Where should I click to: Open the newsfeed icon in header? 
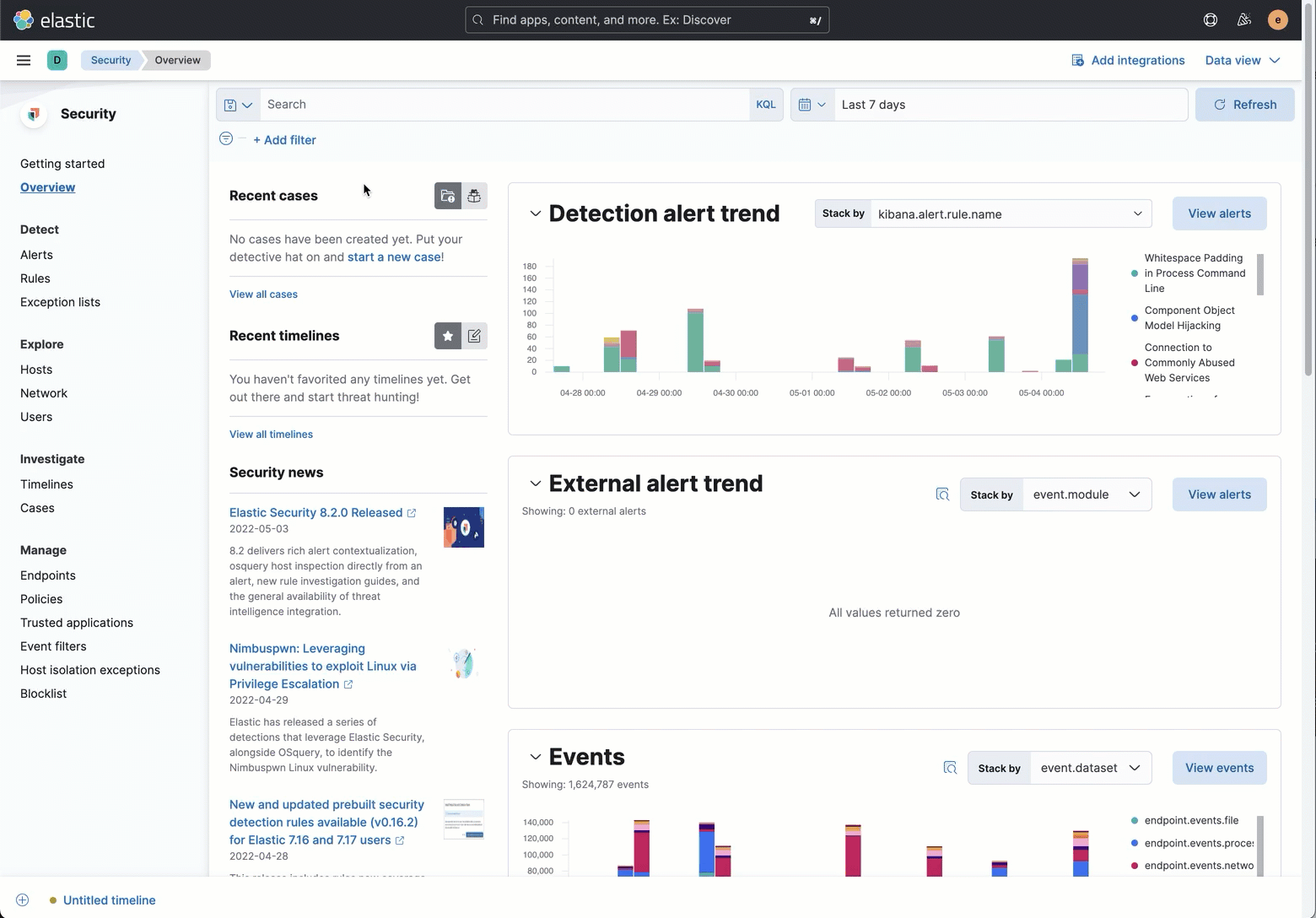pyautogui.click(x=1244, y=20)
